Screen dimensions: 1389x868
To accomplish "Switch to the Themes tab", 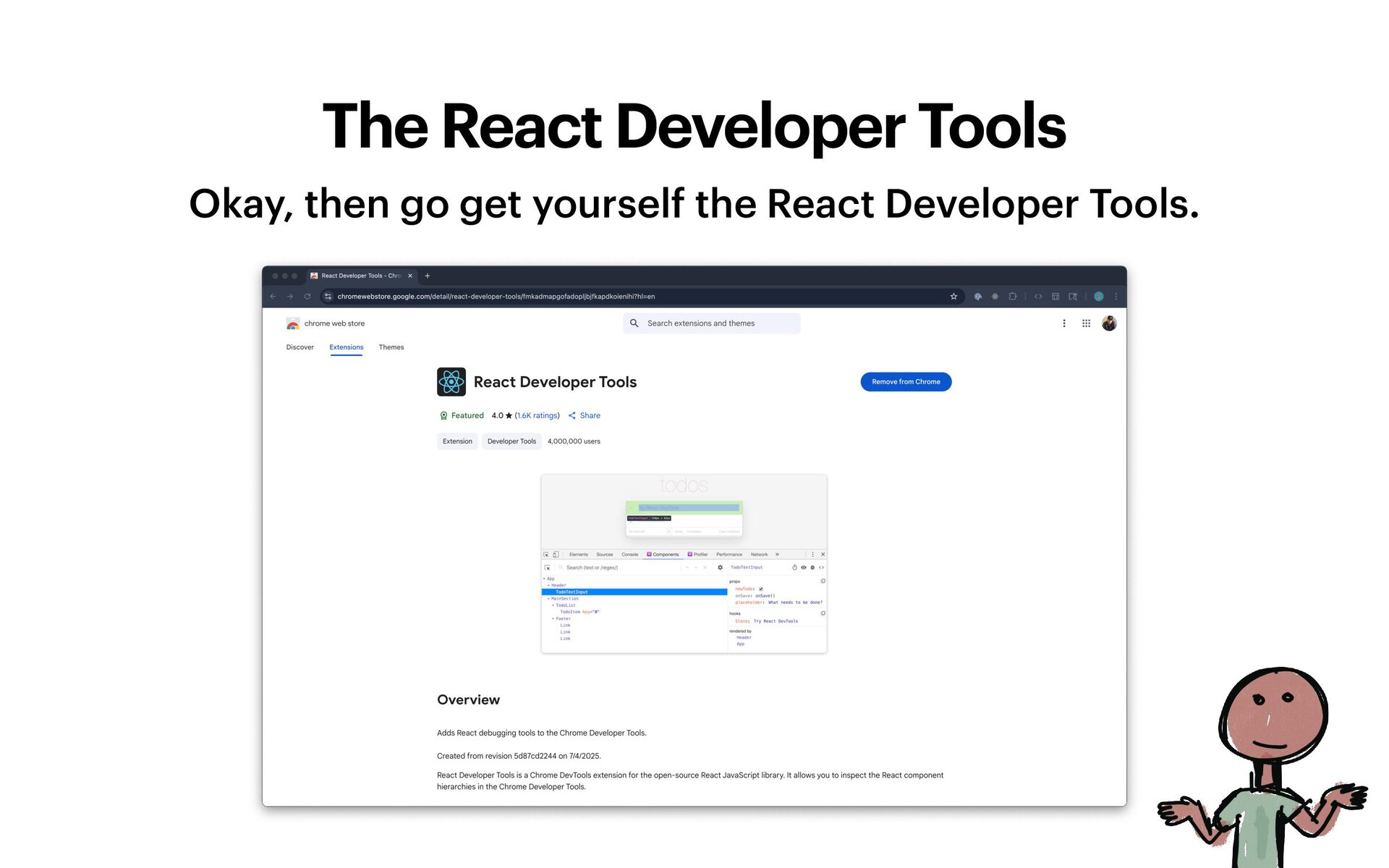I will pyautogui.click(x=391, y=347).
